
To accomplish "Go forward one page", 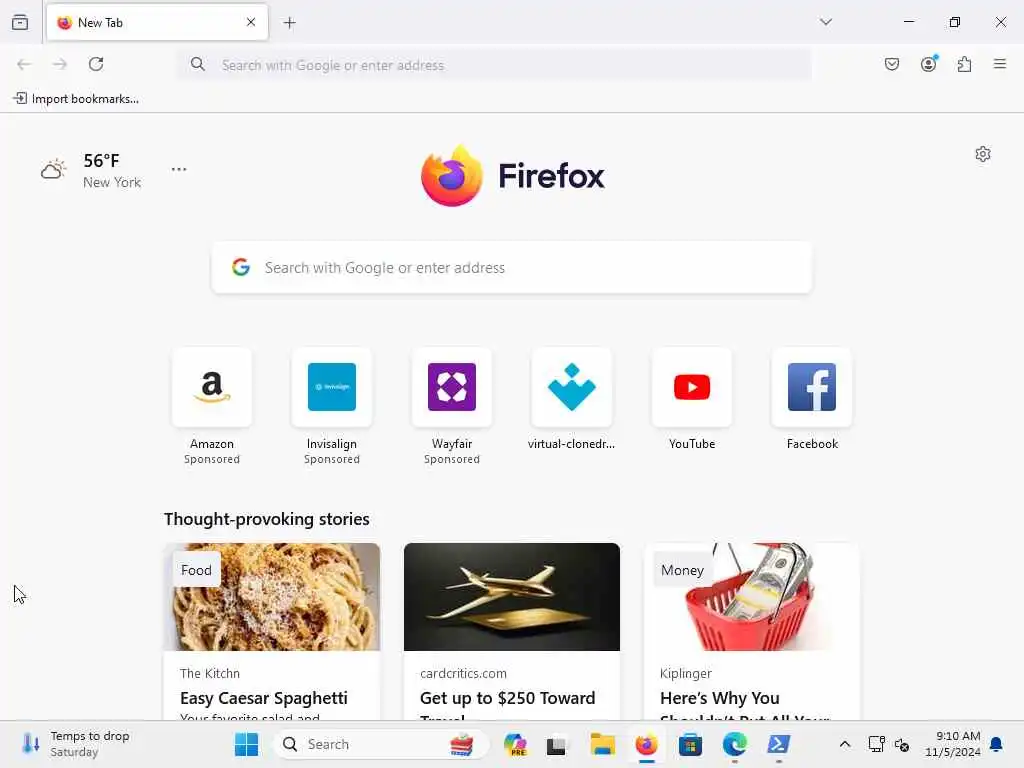I will coord(60,64).
